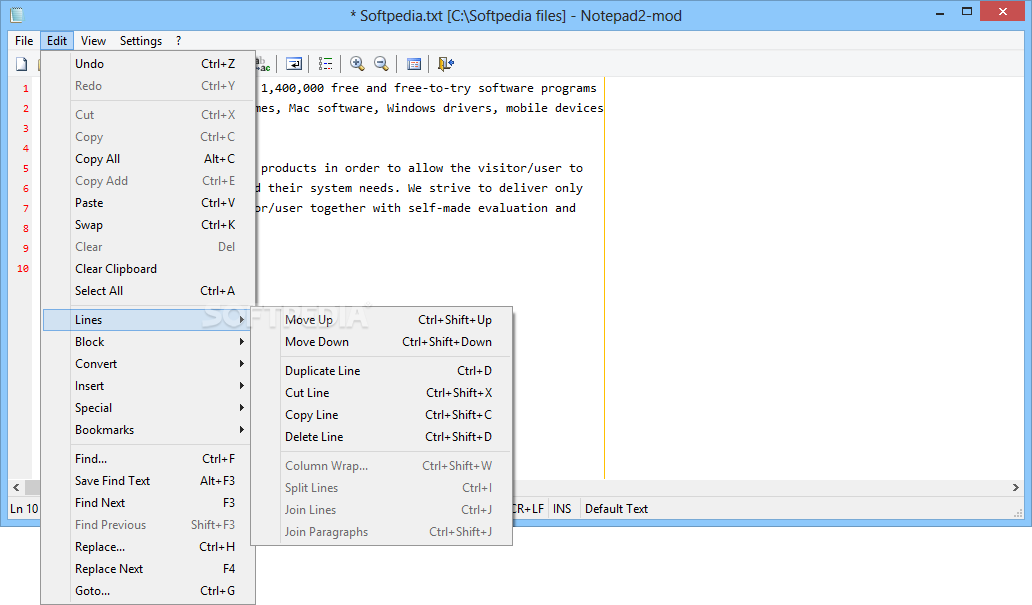This screenshot has width=1032, height=605.
Task: Choose Find Next menu entry
Action: (x=149, y=503)
